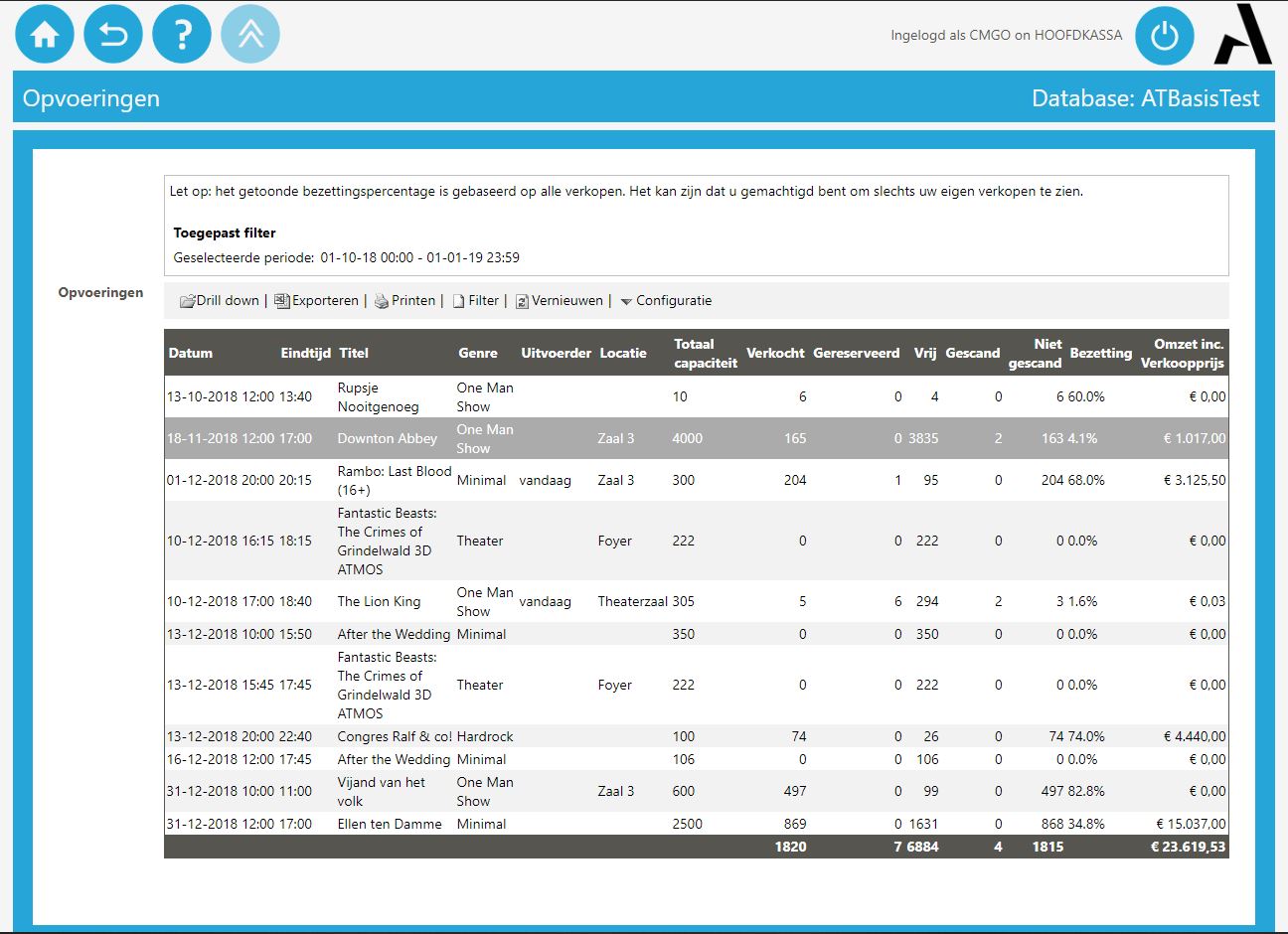Image resolution: width=1288 pixels, height=934 pixels.
Task: Click the back arrow round button
Action: pyautogui.click(x=113, y=34)
